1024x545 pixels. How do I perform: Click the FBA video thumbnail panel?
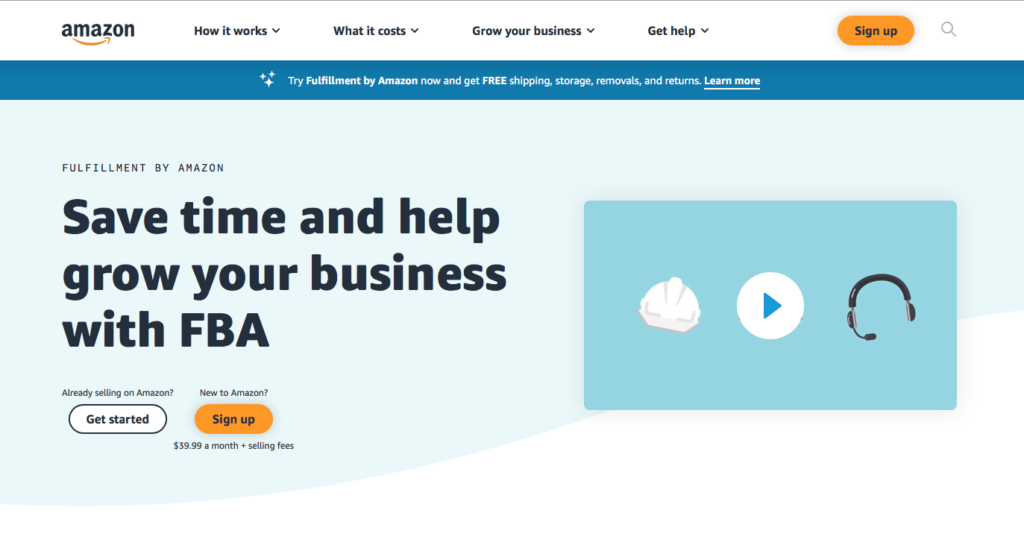770,305
